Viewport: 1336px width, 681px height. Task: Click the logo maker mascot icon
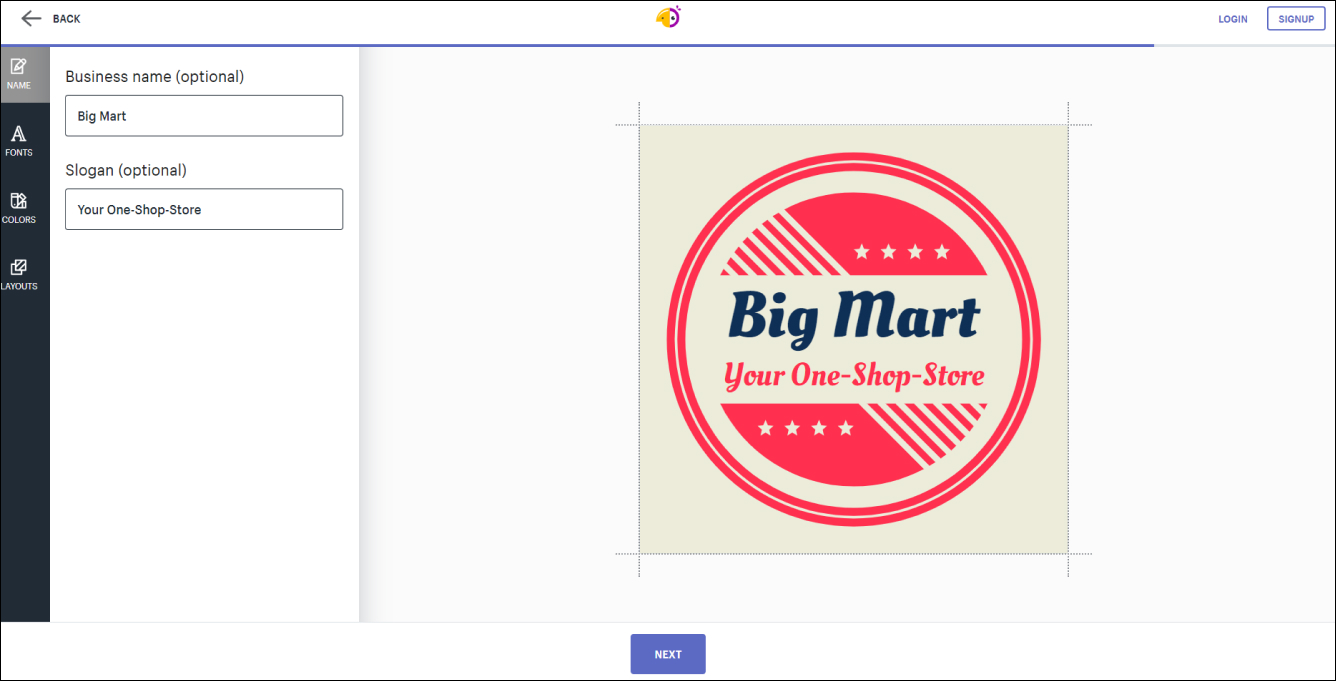(x=668, y=17)
